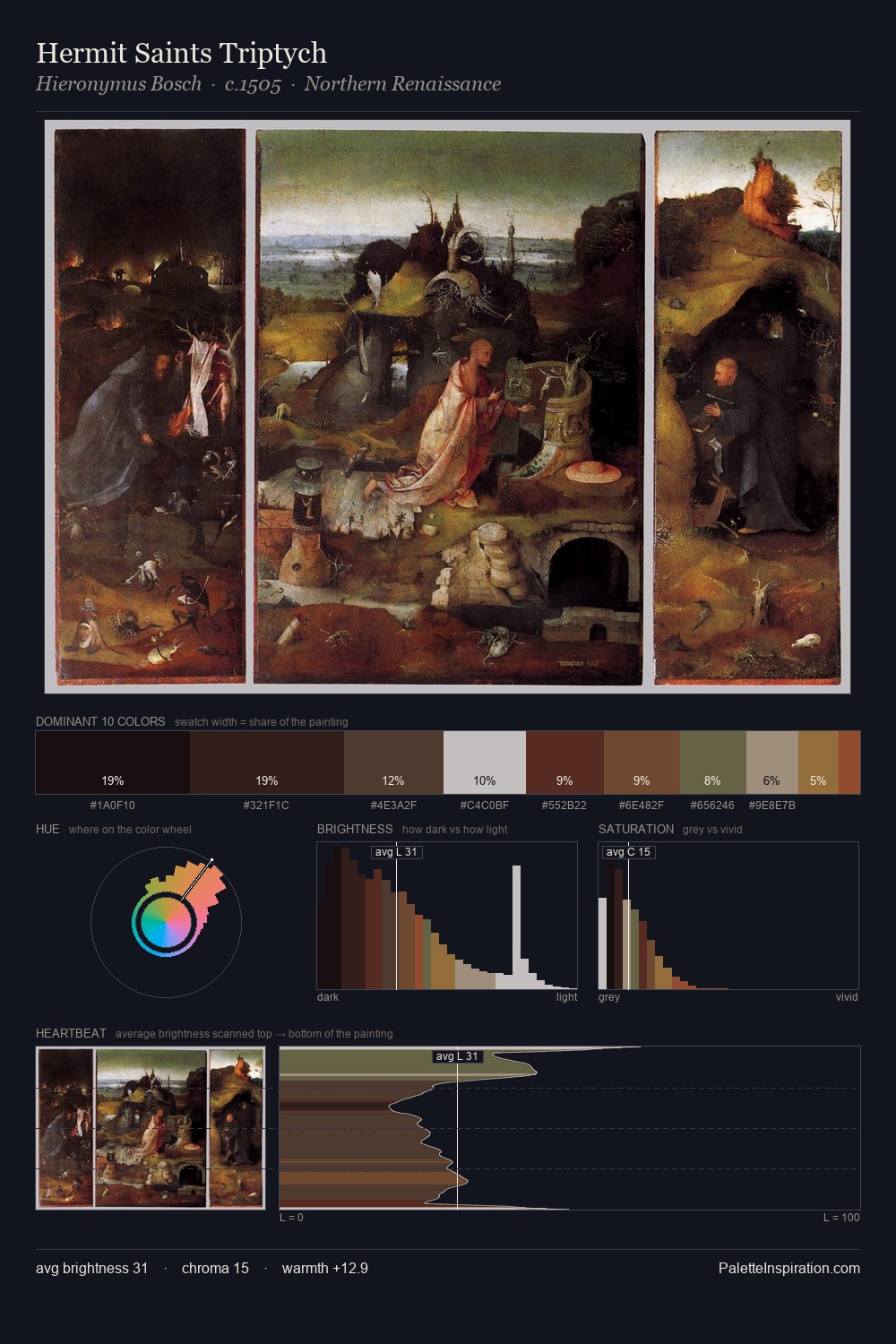Image resolution: width=896 pixels, height=1344 pixels.
Task: Click the #321F1C hex label
Action: (267, 806)
